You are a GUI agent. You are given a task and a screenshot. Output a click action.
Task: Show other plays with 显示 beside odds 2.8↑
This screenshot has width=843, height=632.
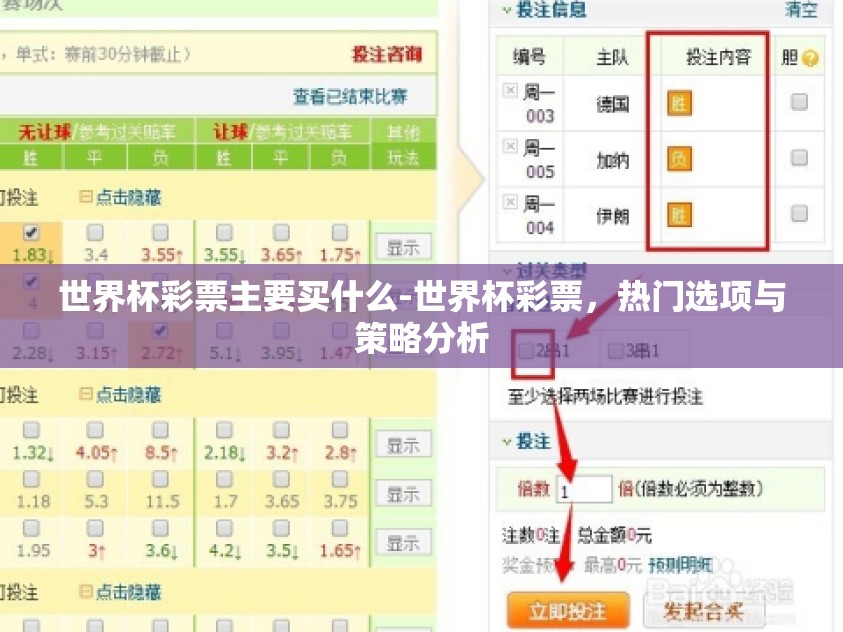click(x=403, y=445)
